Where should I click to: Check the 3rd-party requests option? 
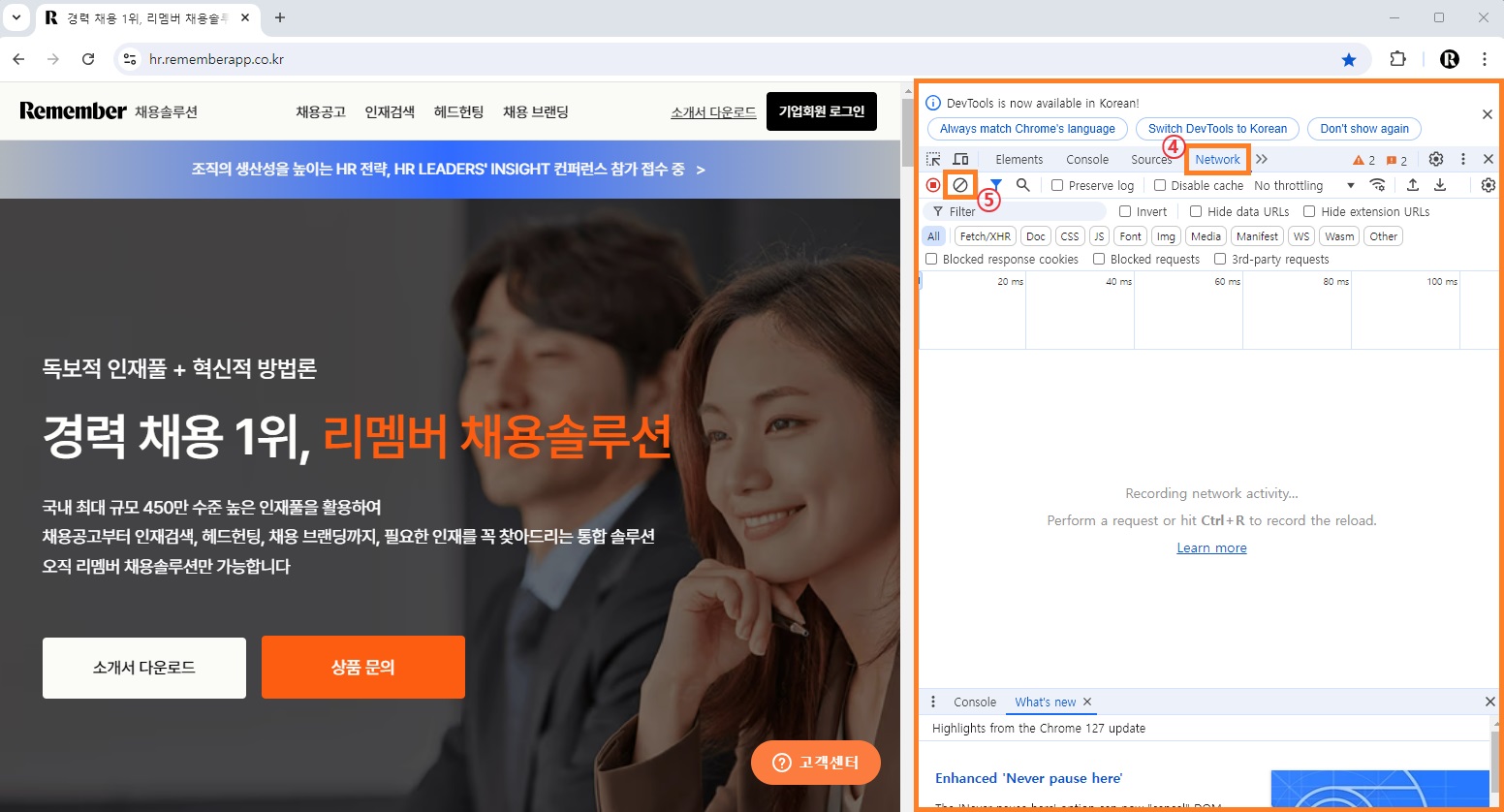point(1220,259)
